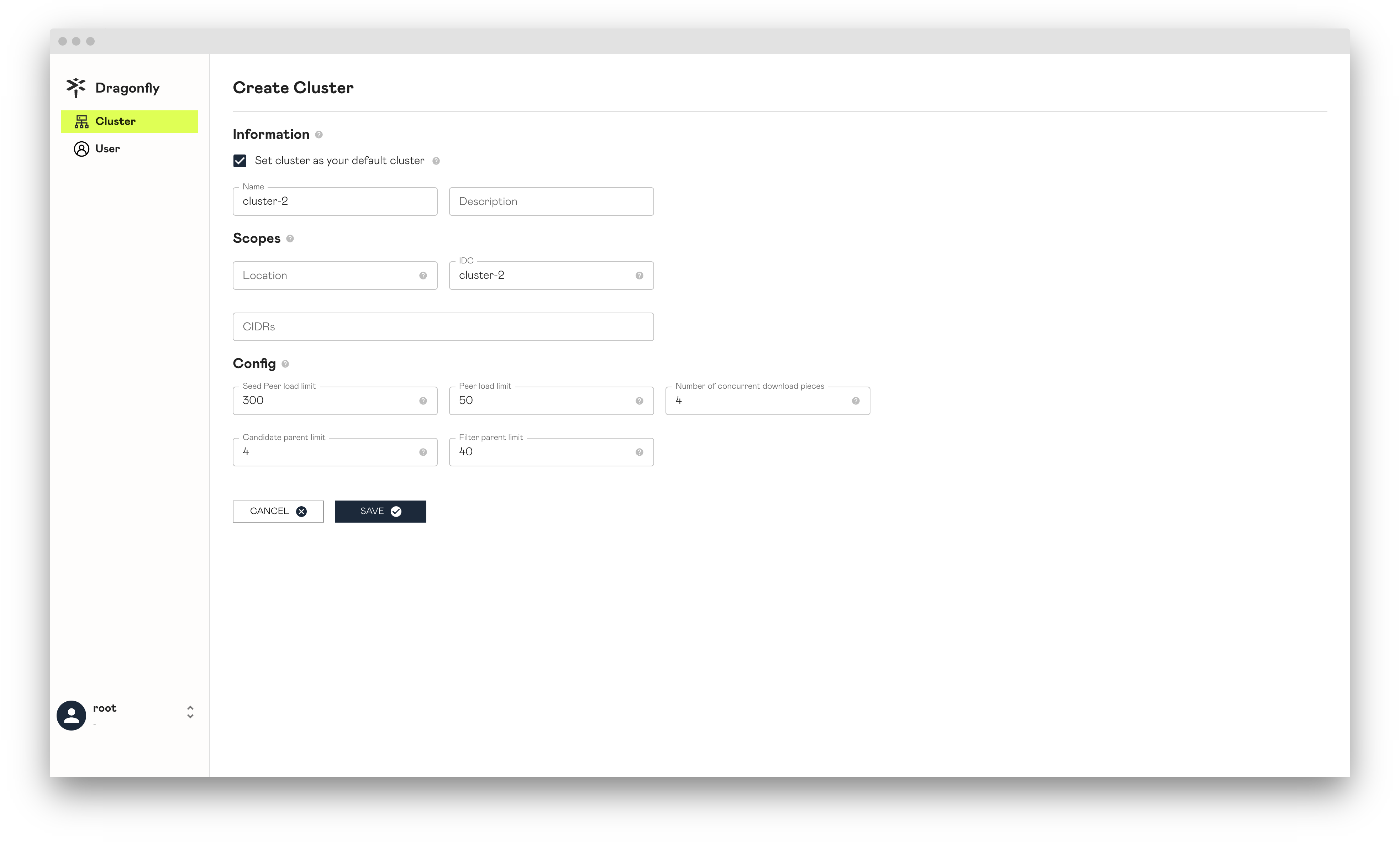The height and width of the screenshot is (848, 1400).
Task: Click the Information section heading
Action: (x=271, y=135)
